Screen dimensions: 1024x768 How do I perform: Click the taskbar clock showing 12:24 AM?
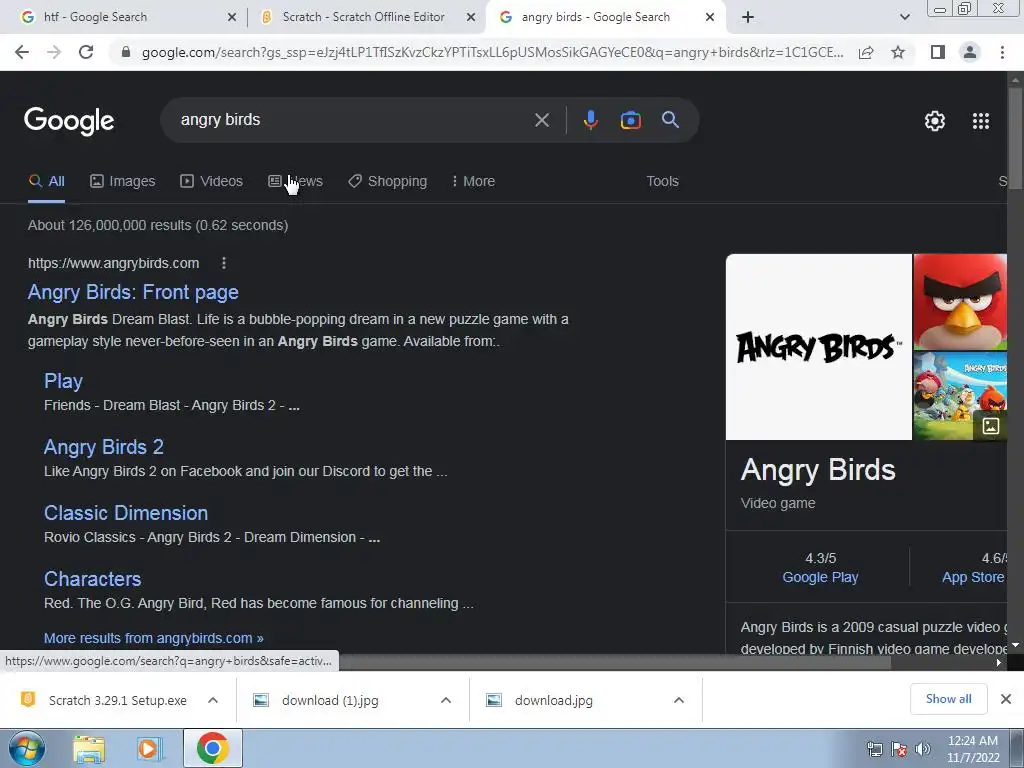coord(973,749)
